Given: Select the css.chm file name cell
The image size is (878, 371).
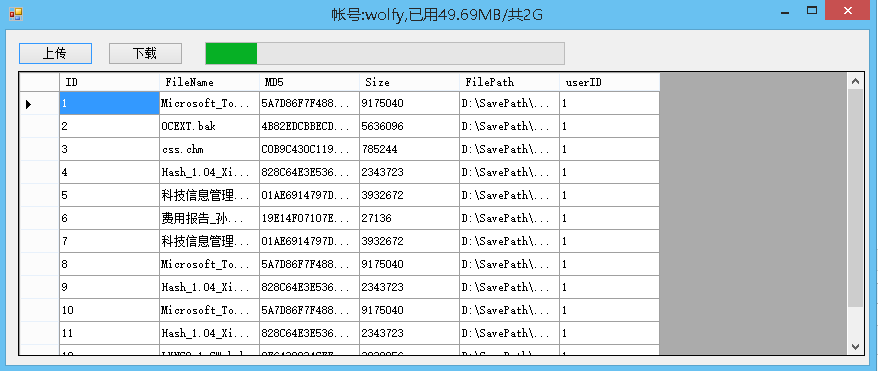Looking at the screenshot, I should pyautogui.click(x=209, y=149).
